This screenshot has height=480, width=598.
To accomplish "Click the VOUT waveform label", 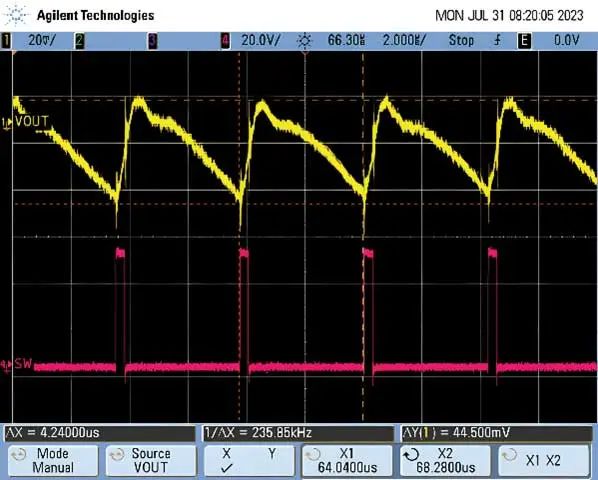I will 32,122.
